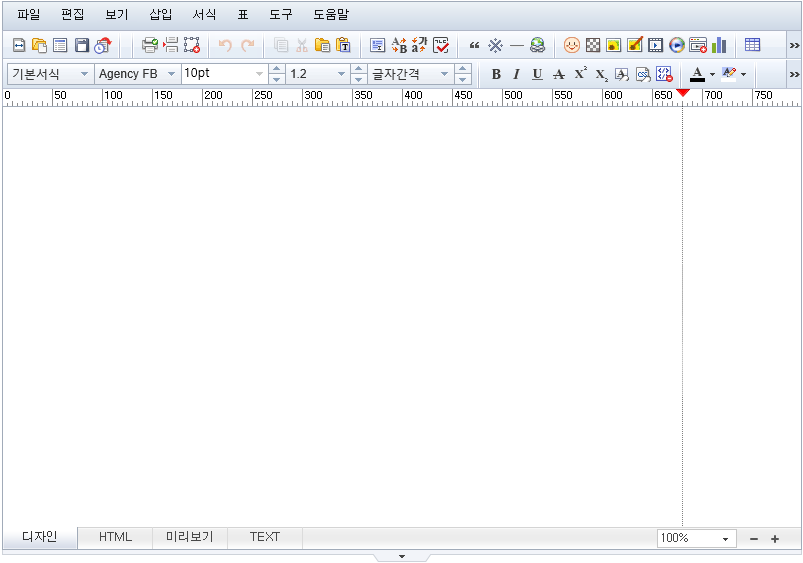Undo the last action
This screenshot has width=803, height=563.
point(225,46)
